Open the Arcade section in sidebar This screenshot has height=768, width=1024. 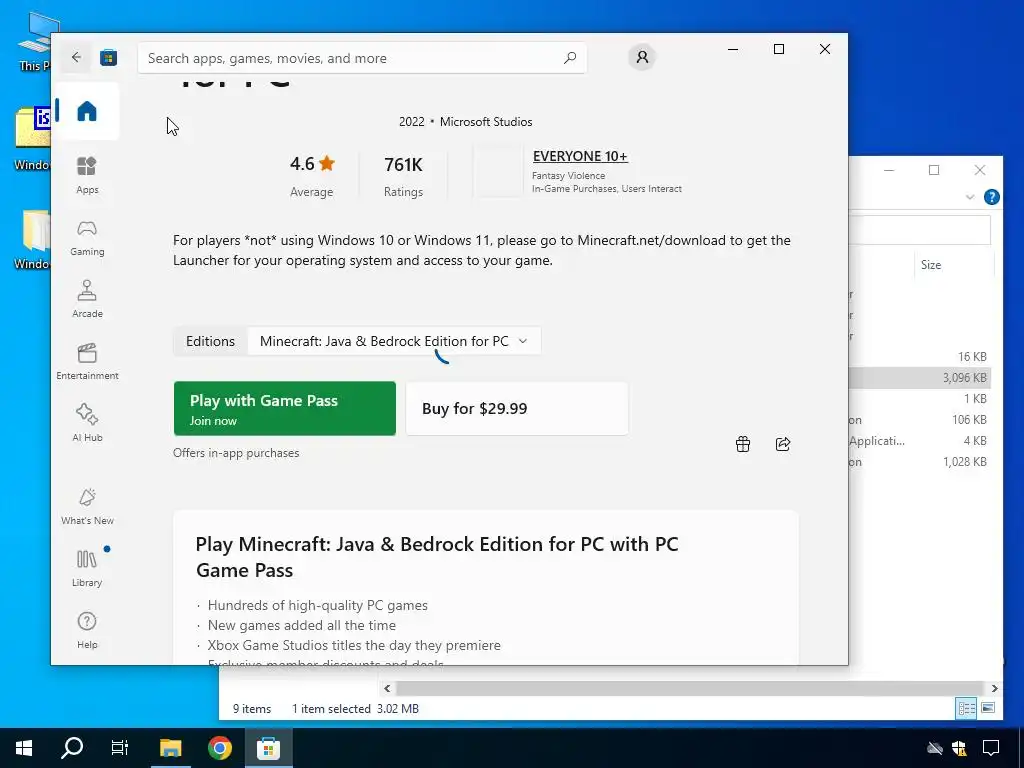point(87,299)
